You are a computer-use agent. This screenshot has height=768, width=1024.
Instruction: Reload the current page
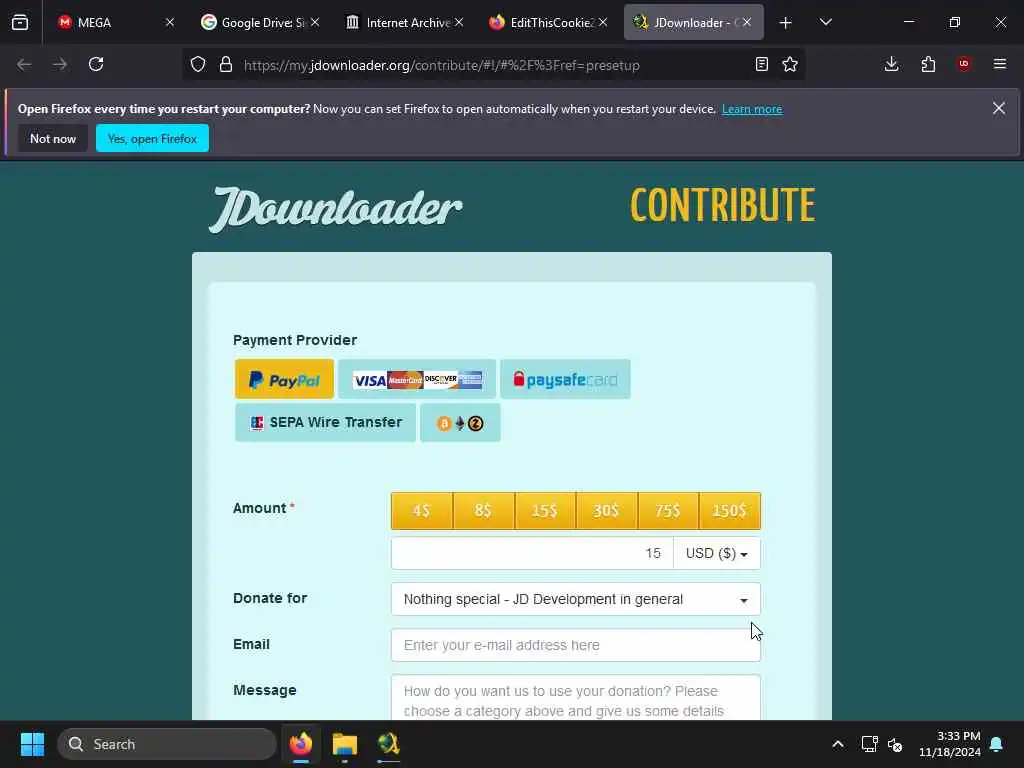coord(96,64)
